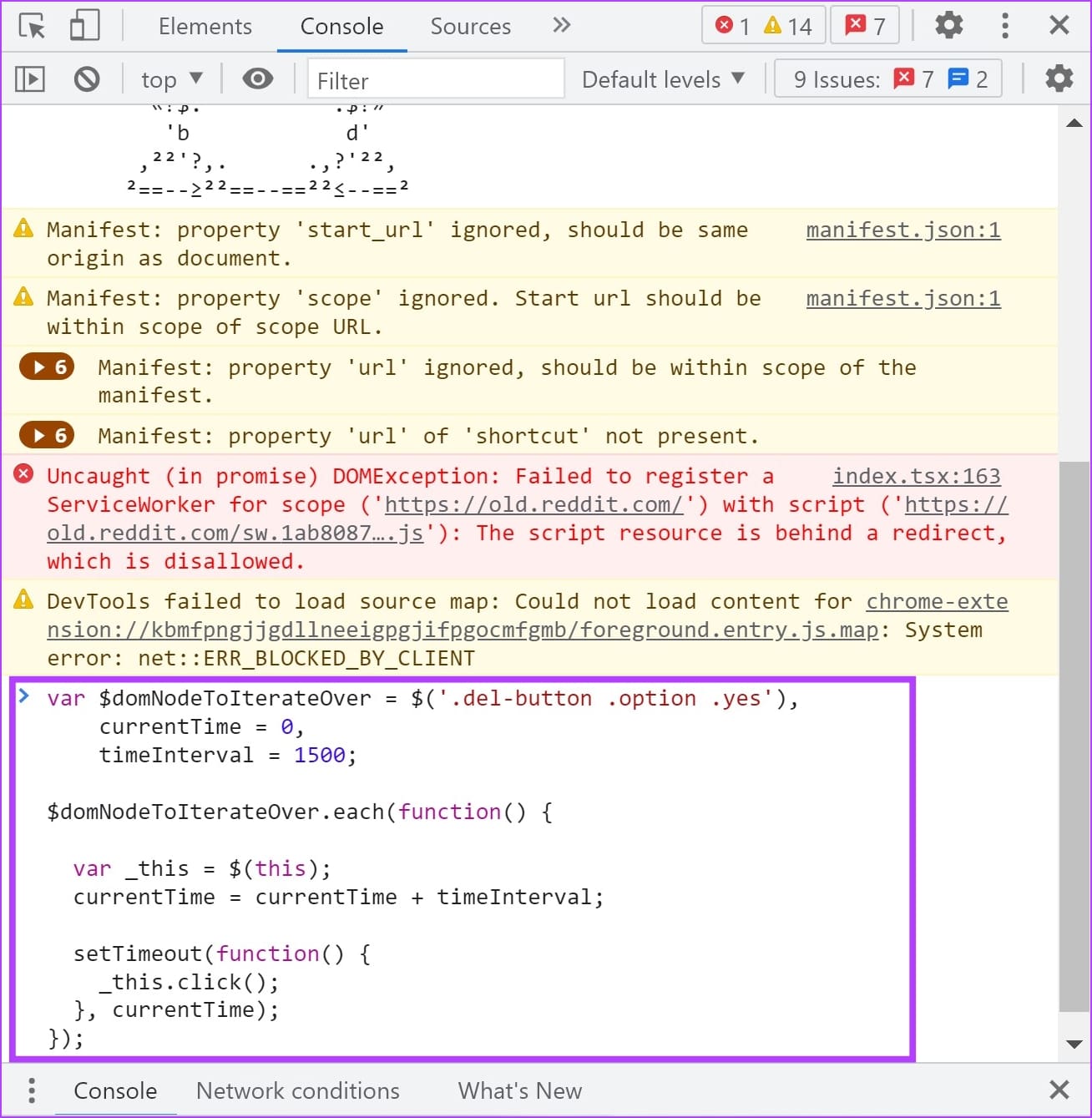Open DevTools settings gear in the top bar

[948, 26]
